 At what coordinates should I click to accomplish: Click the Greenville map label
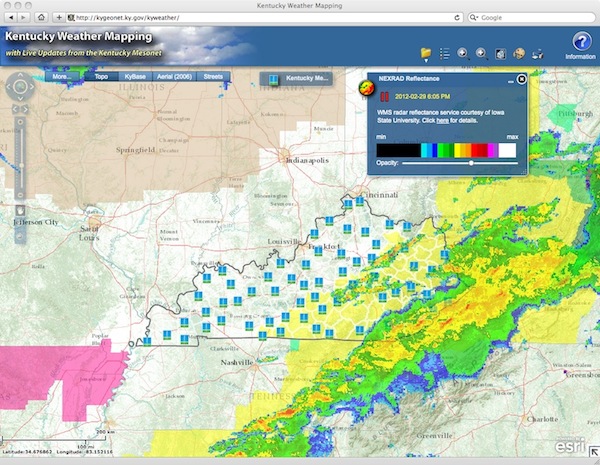434,436
